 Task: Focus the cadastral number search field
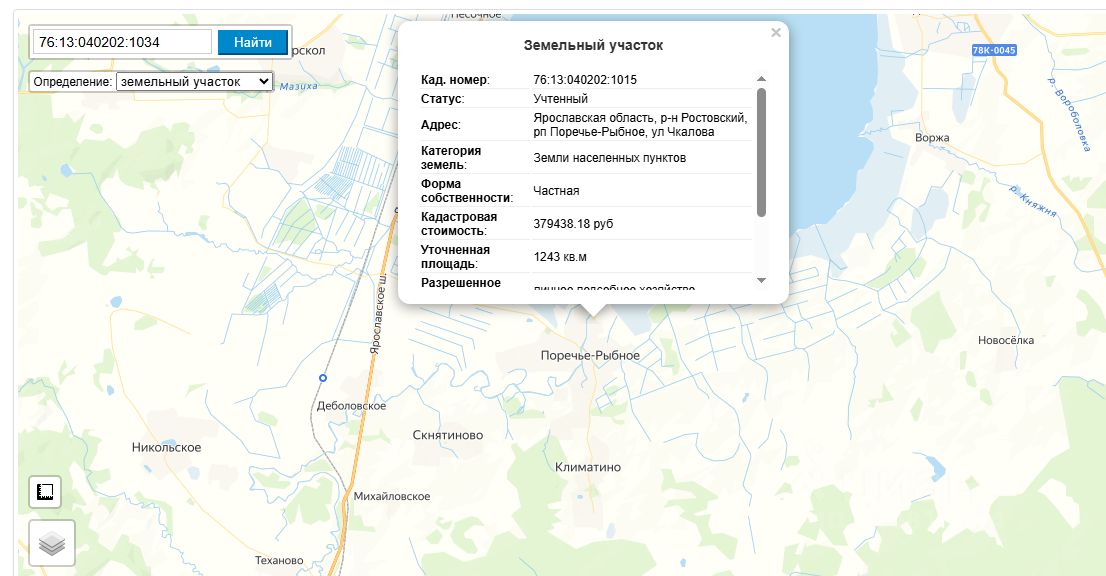tap(122, 42)
